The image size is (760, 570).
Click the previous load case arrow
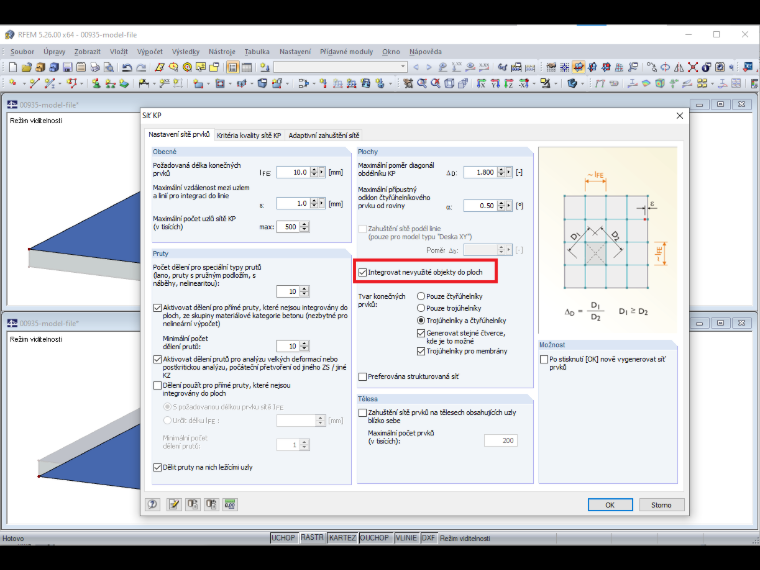click(x=416, y=67)
